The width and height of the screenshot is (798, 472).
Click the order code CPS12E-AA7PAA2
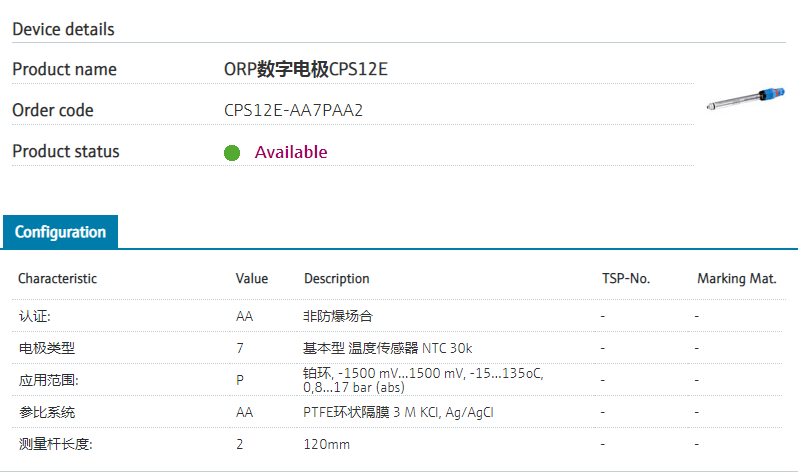point(293,111)
